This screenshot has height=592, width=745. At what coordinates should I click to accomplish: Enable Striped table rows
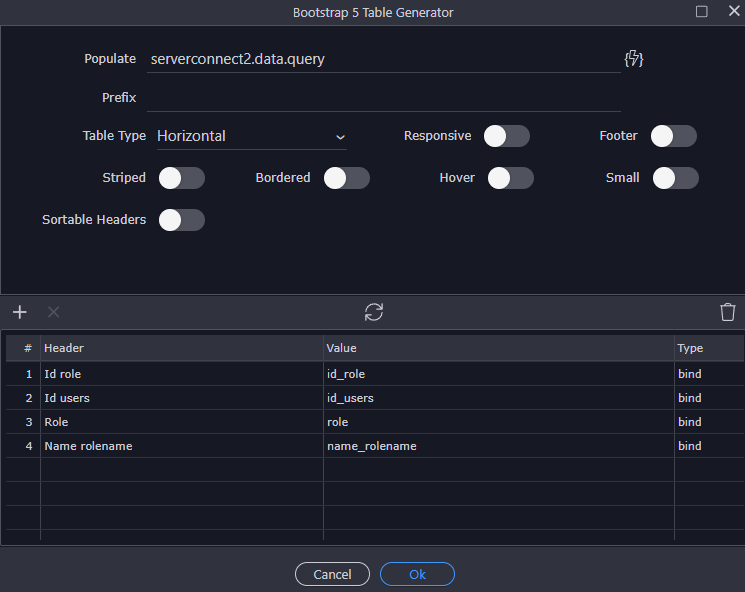pos(181,178)
